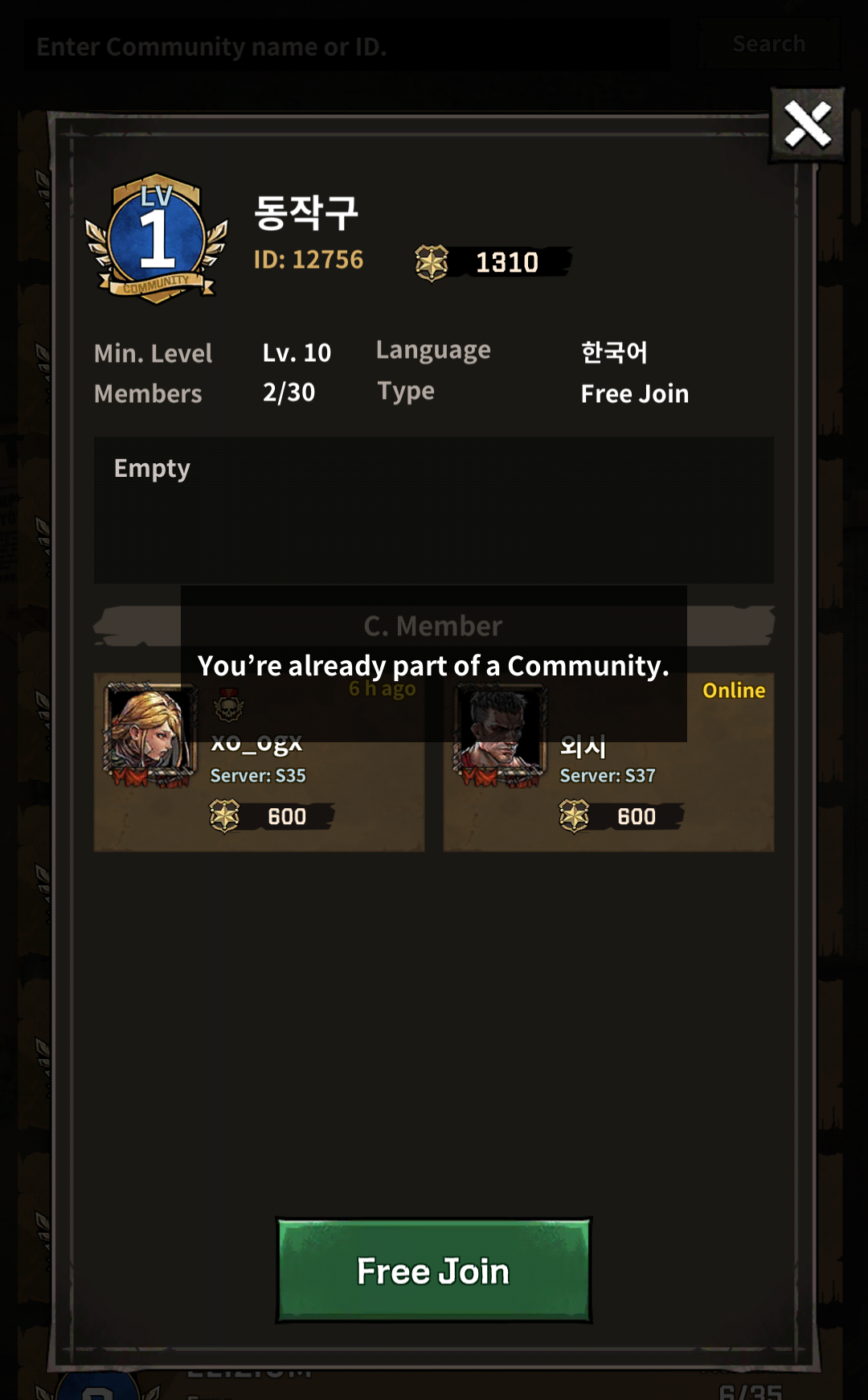Click the community level 1 badge
868x1400 pixels.
click(157, 240)
